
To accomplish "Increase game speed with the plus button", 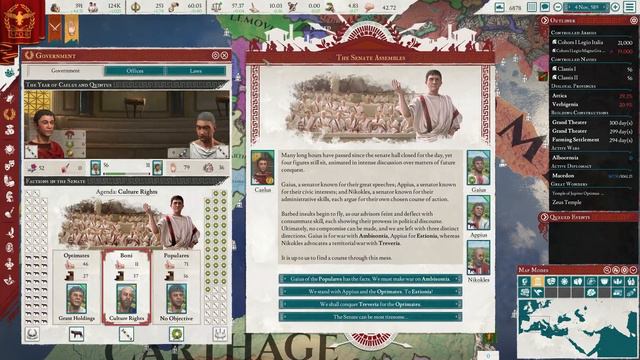I will (615, 7).
